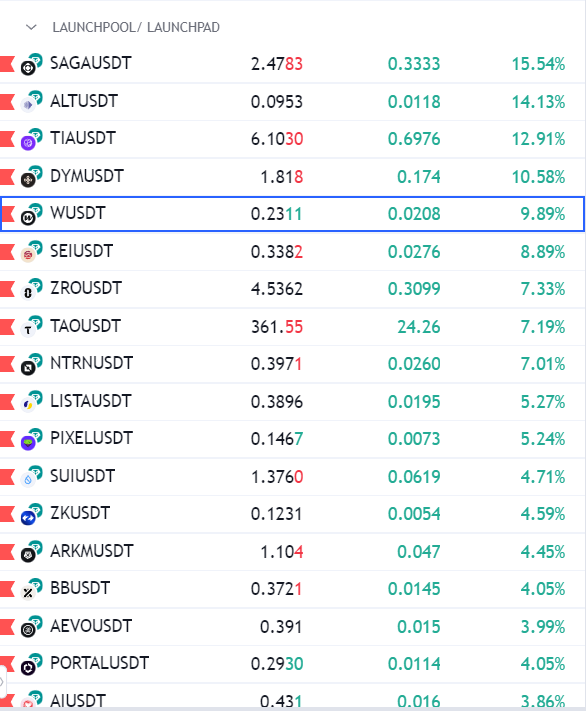Click the SEIUSDT percent change 8.89%
This screenshot has height=711, width=587.
pyautogui.click(x=543, y=252)
